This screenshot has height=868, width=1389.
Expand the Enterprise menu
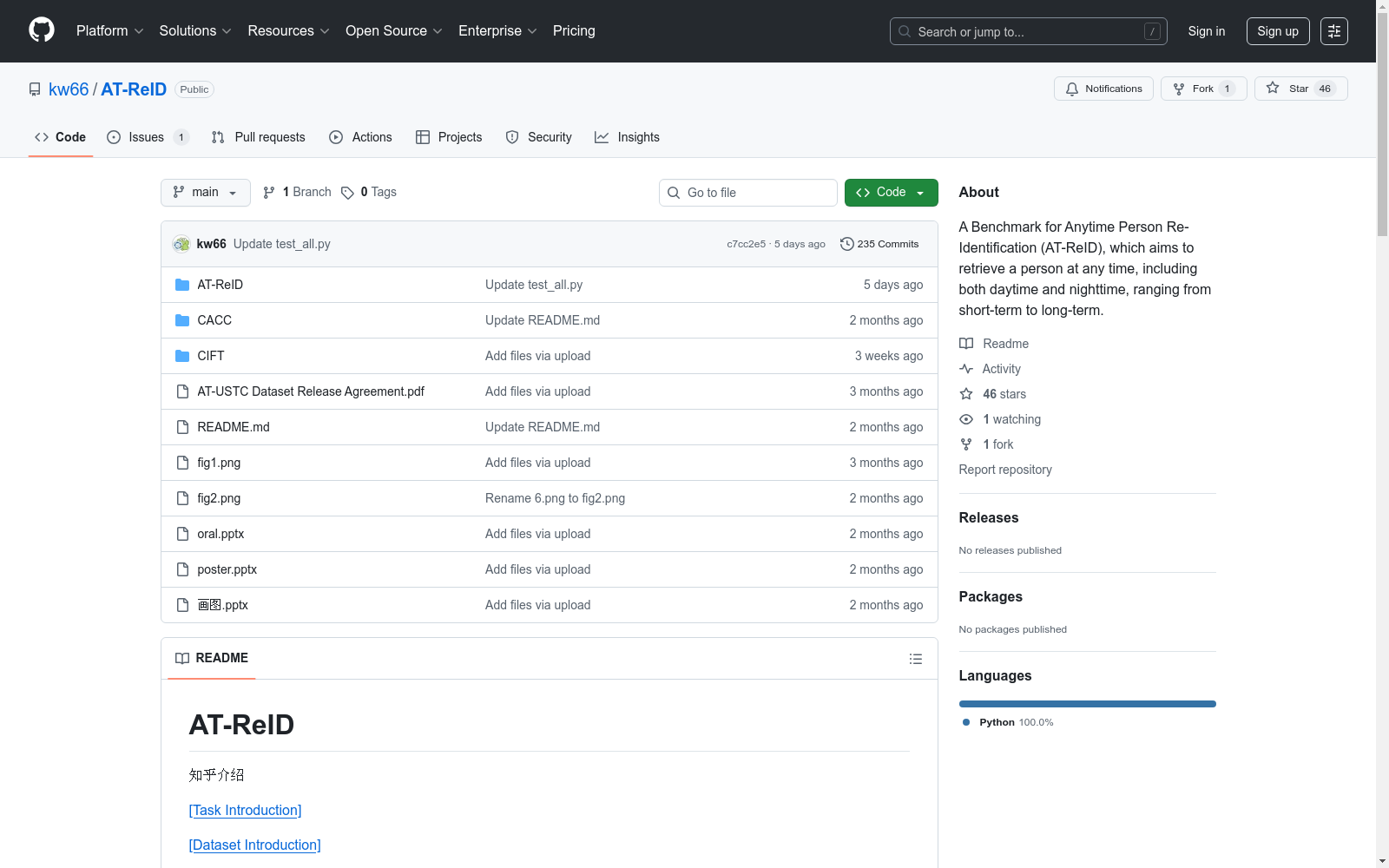[x=497, y=30]
